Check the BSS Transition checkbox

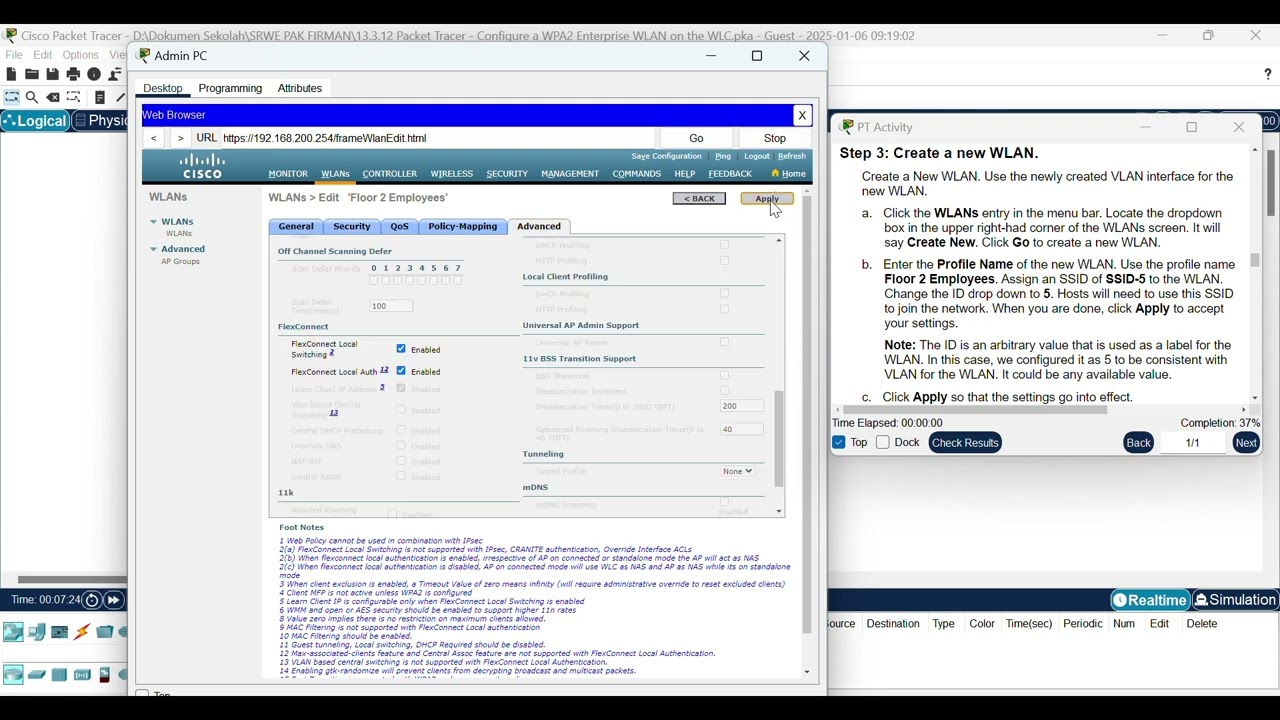coord(725,376)
